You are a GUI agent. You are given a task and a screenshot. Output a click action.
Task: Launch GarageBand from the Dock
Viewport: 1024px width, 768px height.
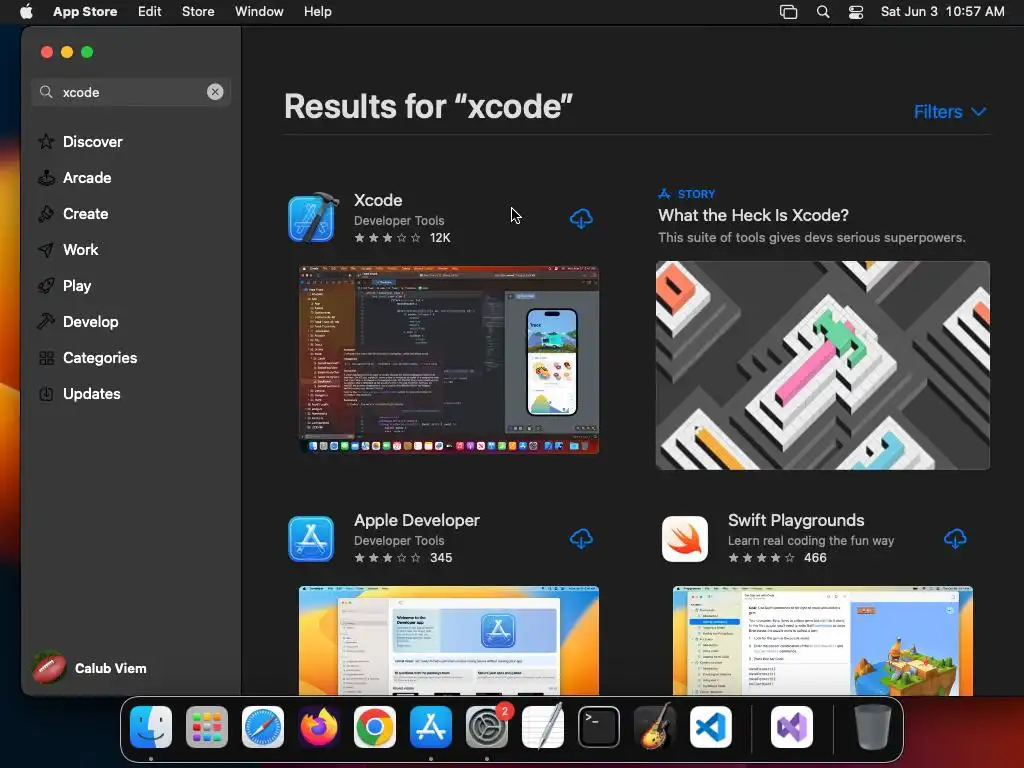(655, 727)
